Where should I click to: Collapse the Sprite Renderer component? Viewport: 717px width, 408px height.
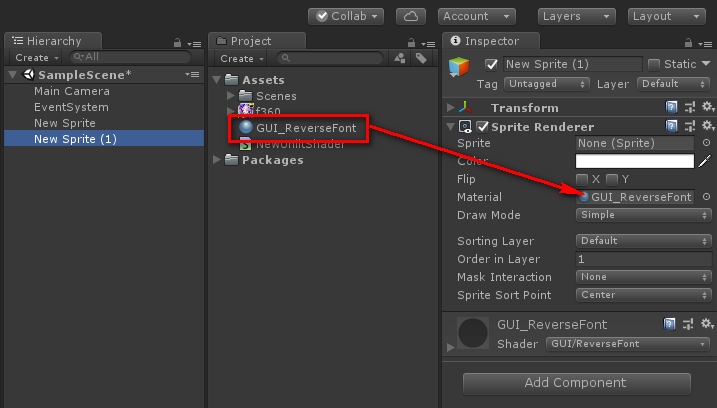[x=450, y=126]
